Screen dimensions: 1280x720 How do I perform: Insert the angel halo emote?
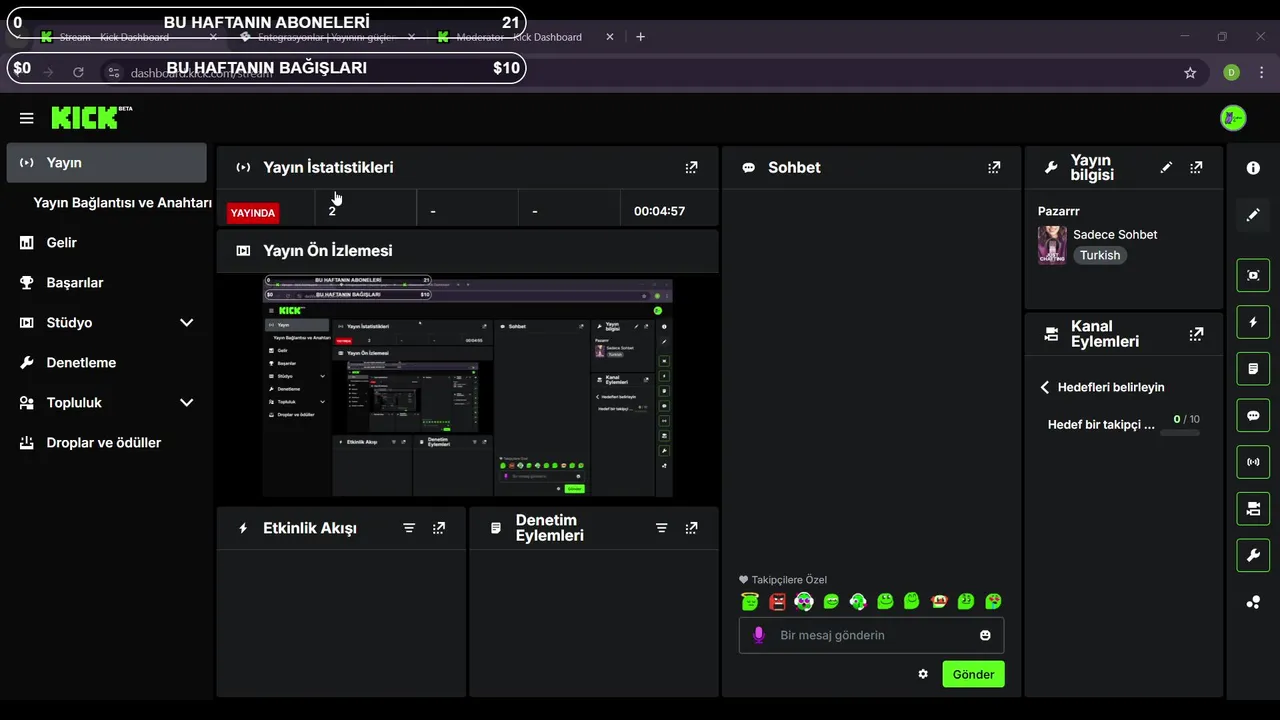click(750, 601)
